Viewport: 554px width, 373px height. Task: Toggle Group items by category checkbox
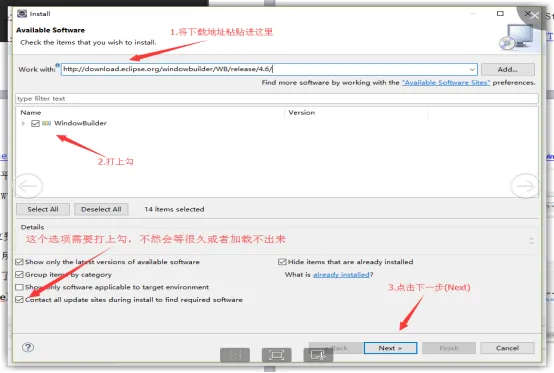(x=20, y=274)
